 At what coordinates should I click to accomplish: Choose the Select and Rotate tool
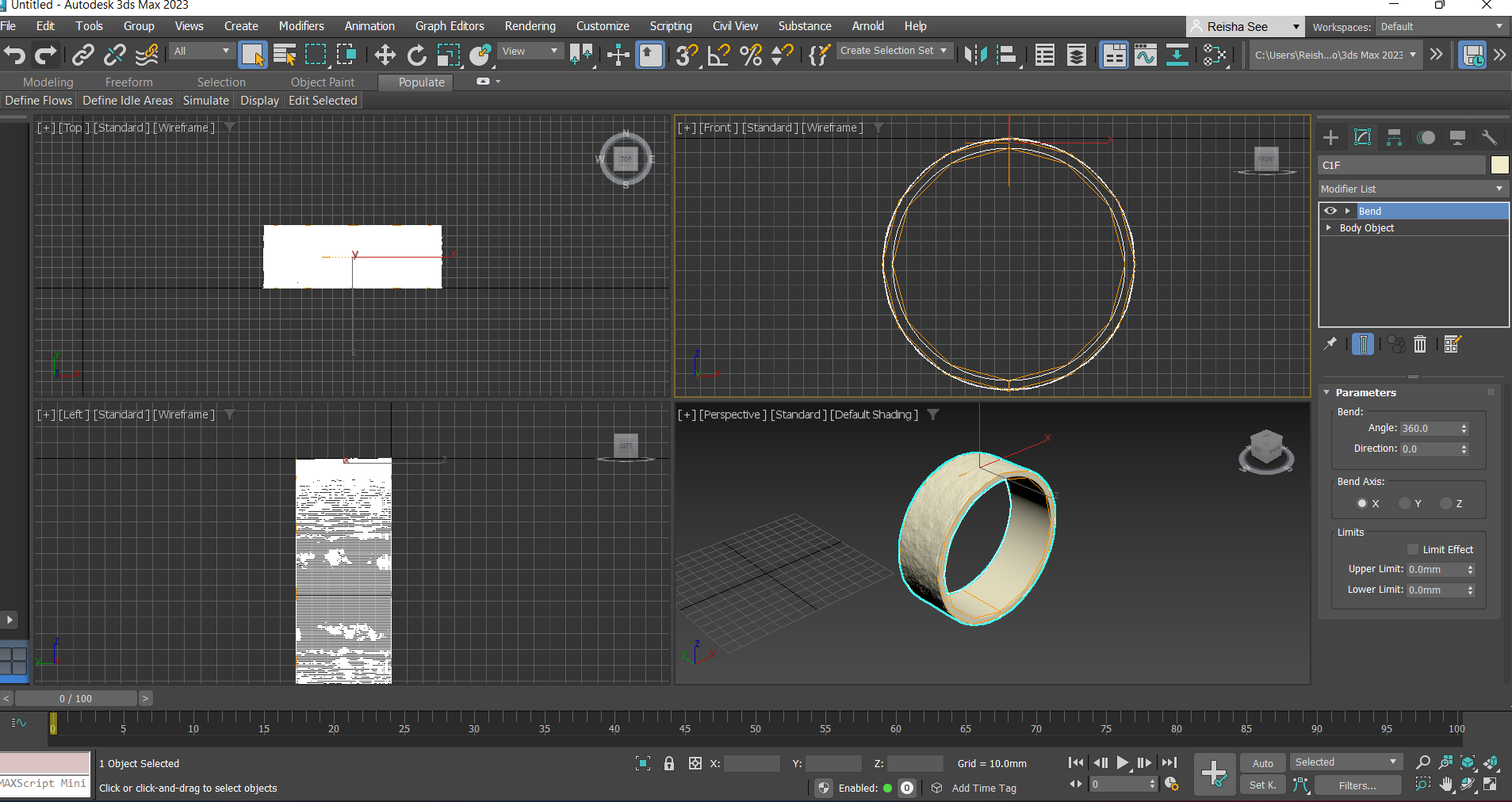pyautogui.click(x=416, y=55)
